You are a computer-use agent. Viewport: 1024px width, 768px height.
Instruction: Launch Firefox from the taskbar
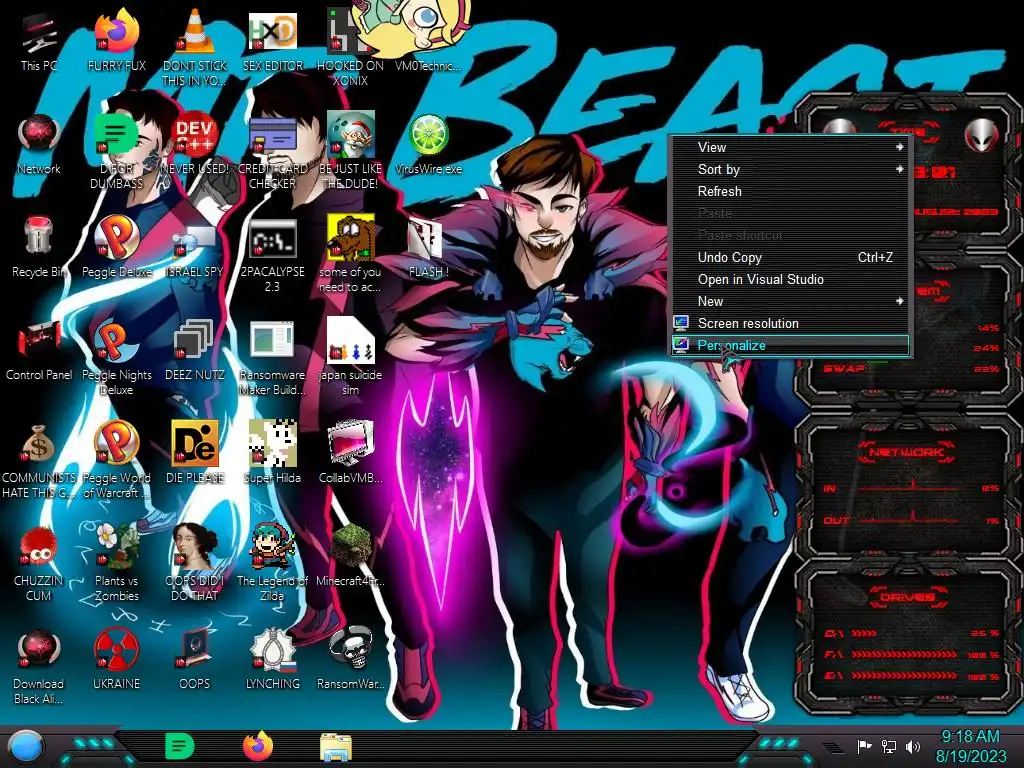[258, 746]
